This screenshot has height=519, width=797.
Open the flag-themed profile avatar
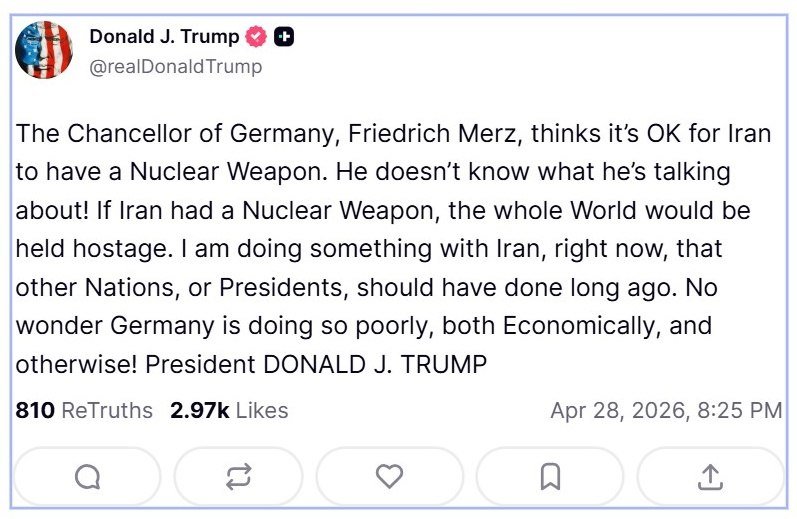click(x=45, y=50)
